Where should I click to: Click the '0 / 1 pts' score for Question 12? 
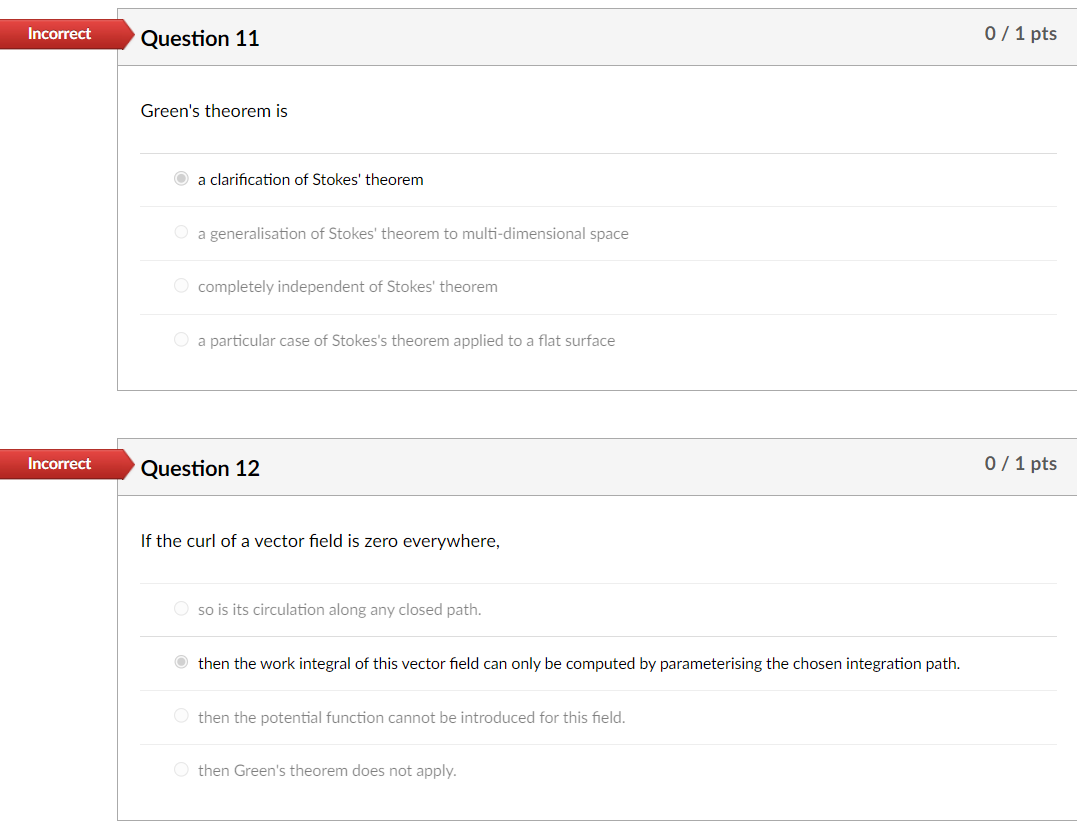click(x=1020, y=463)
